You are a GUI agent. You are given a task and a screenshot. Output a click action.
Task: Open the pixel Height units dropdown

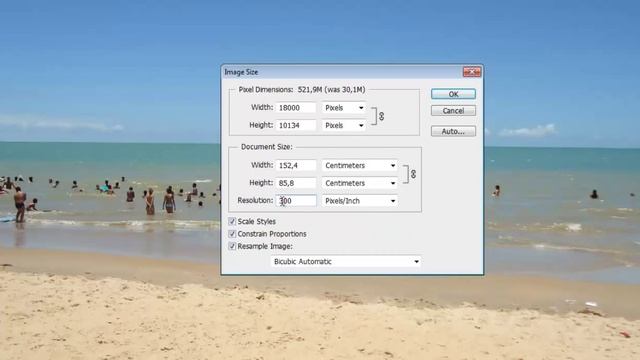tap(344, 125)
